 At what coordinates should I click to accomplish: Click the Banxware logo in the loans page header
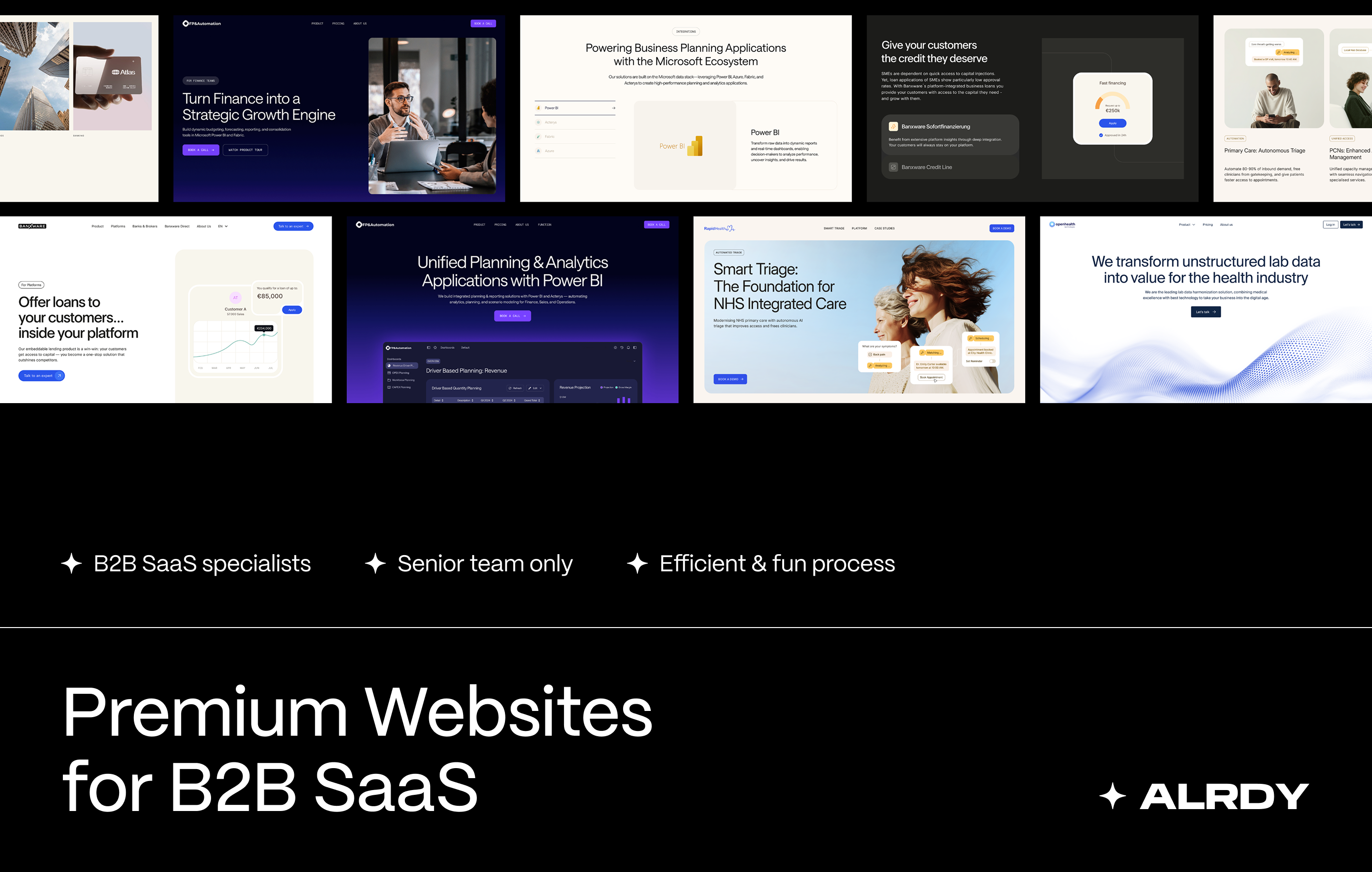coord(32,226)
